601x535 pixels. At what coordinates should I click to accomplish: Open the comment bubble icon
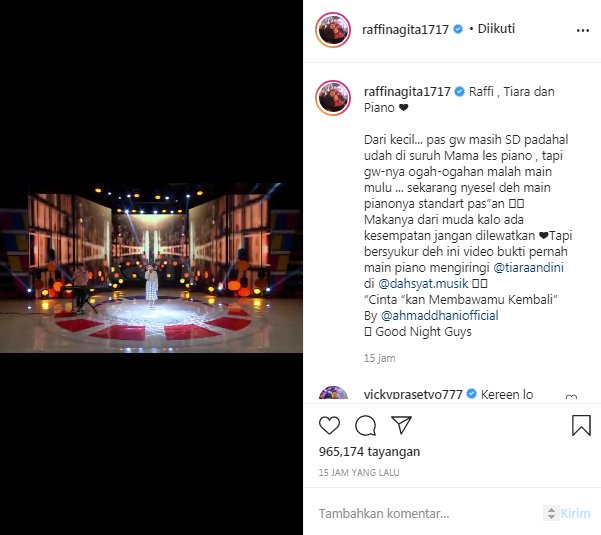click(365, 425)
